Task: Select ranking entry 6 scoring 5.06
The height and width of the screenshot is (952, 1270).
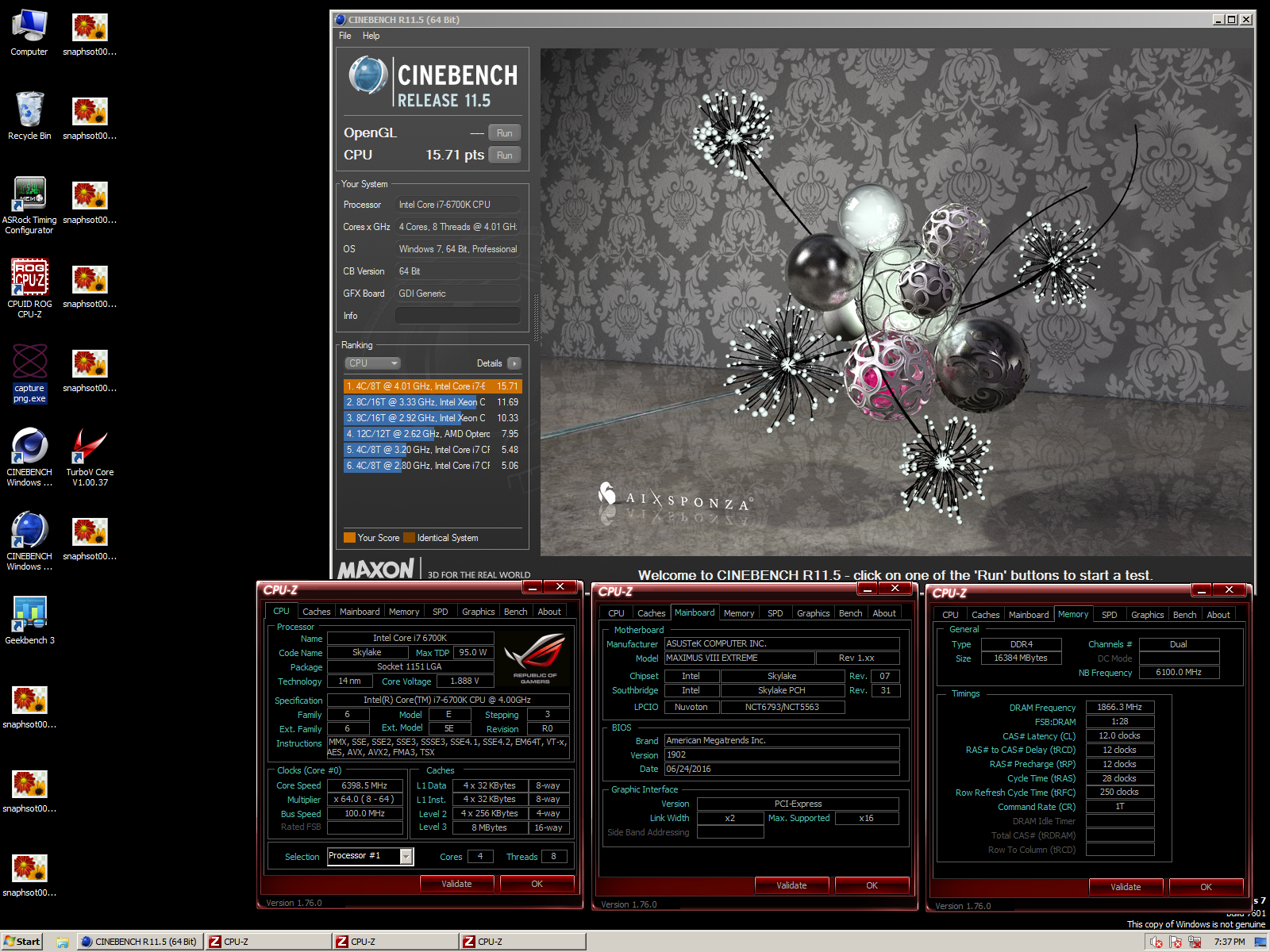Action: point(433,466)
